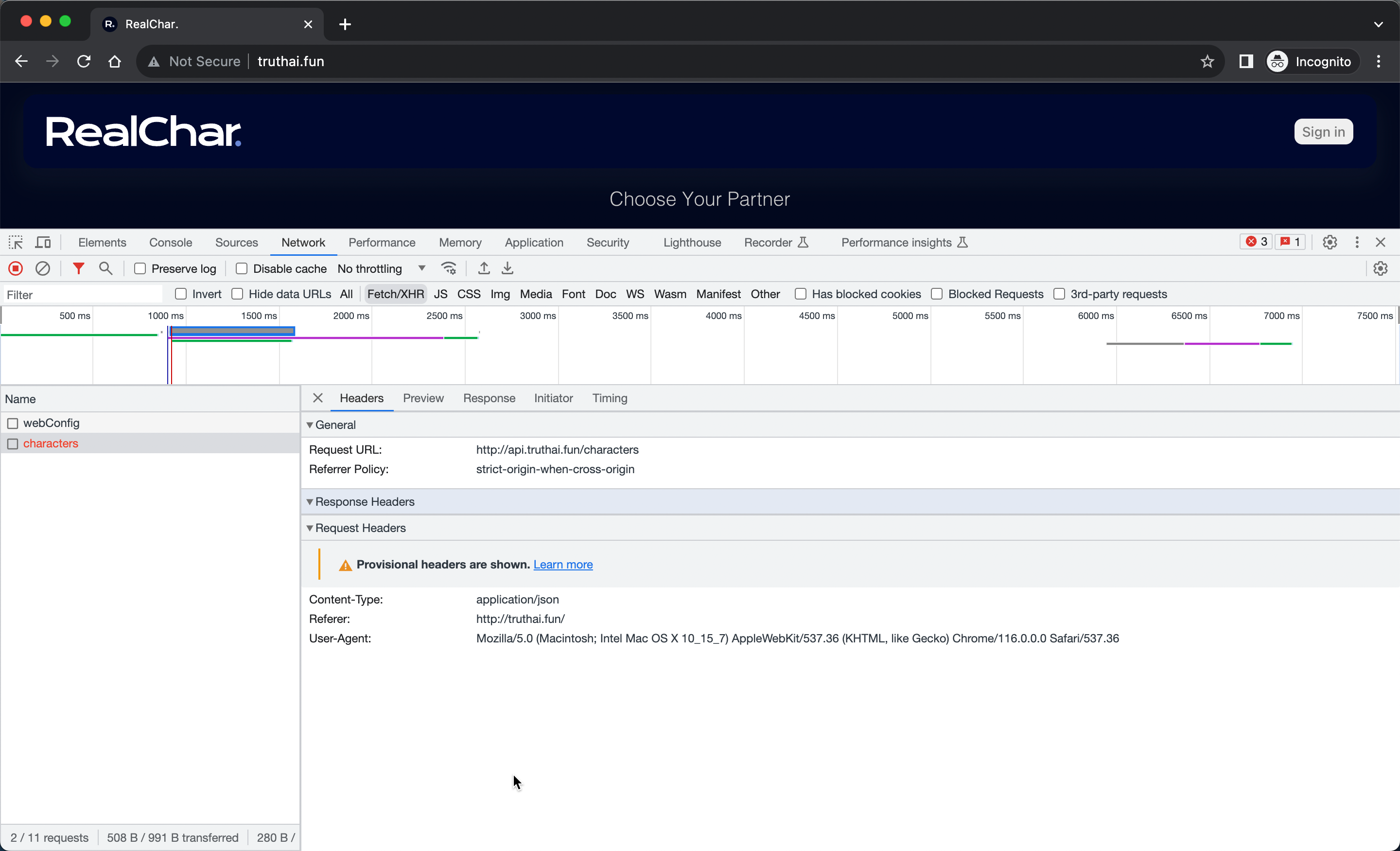Open the Learn more link
The image size is (1400, 851).
pyautogui.click(x=563, y=564)
